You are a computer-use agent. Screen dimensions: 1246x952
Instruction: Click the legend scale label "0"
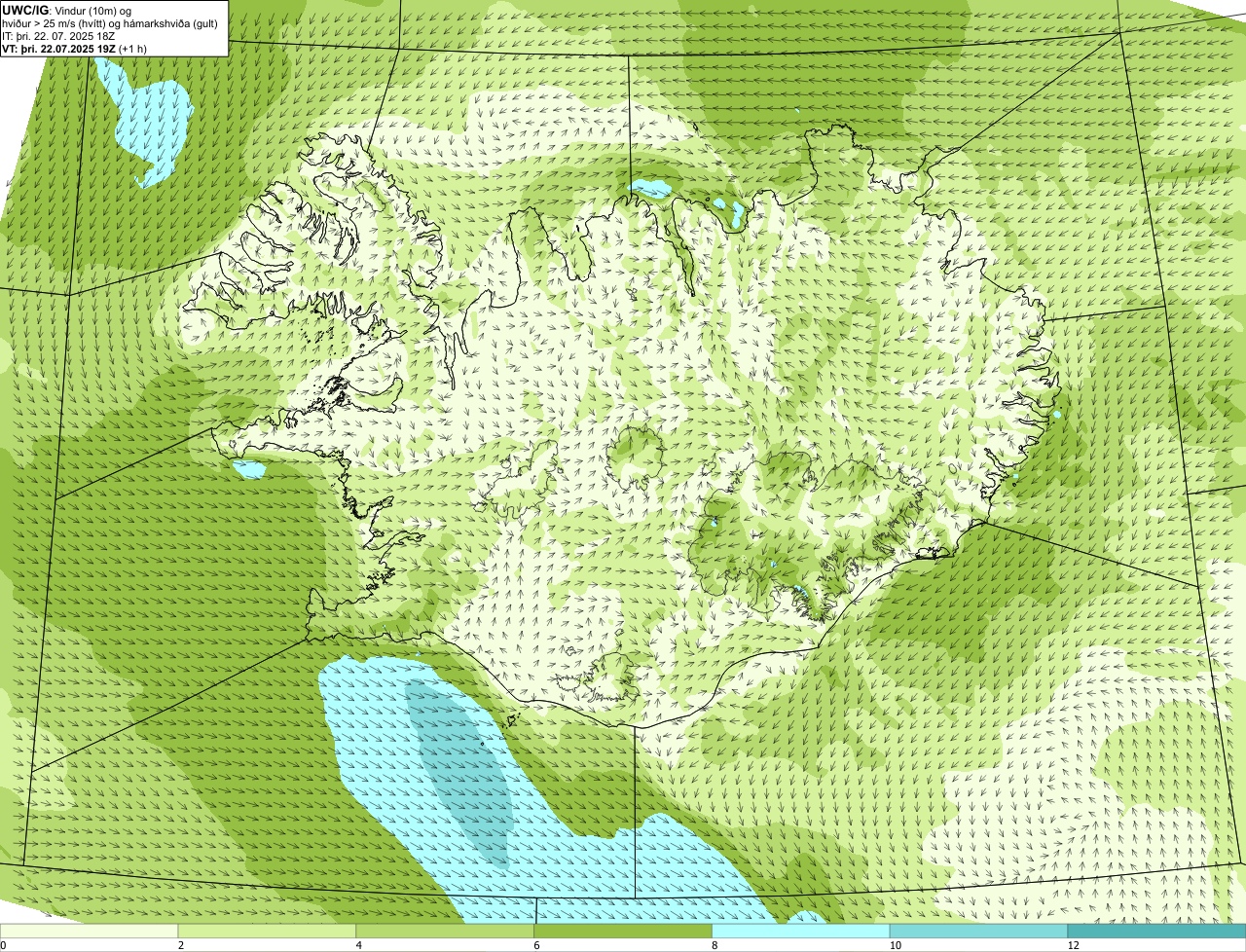pyautogui.click(x=3, y=945)
